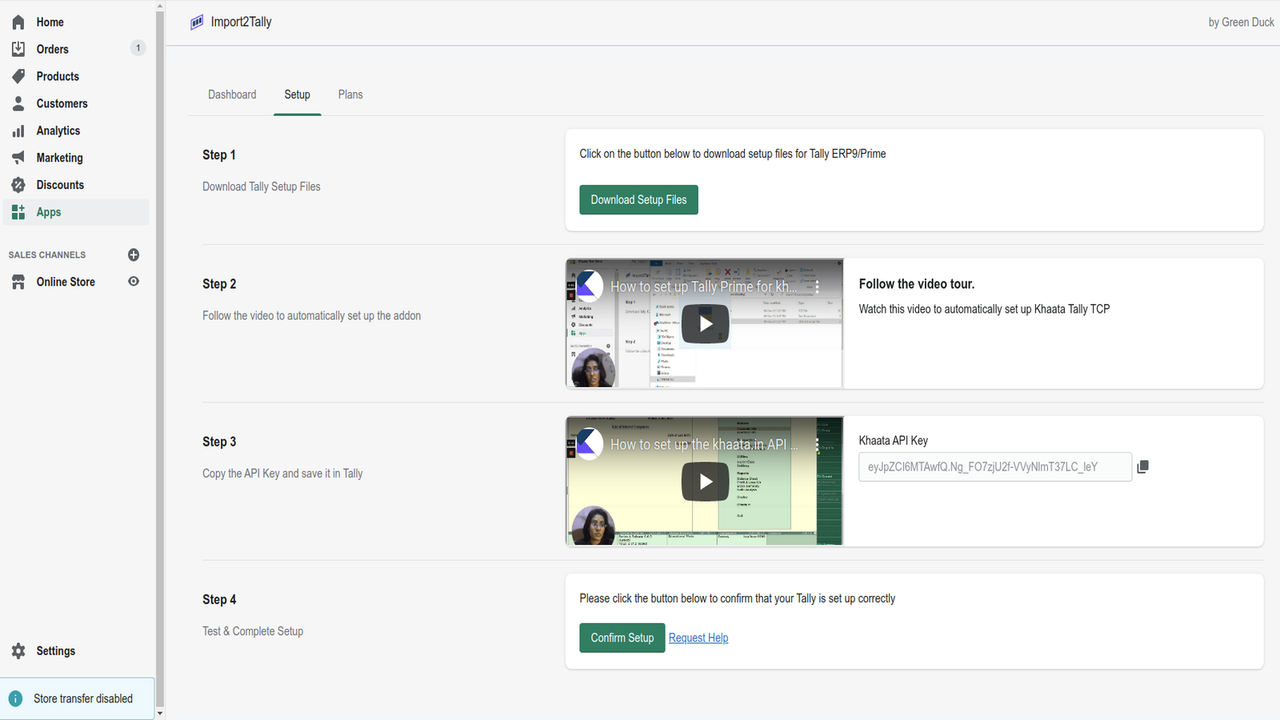Click the 'Khaata API Key' label
The height and width of the screenshot is (720, 1280).
[x=893, y=441]
